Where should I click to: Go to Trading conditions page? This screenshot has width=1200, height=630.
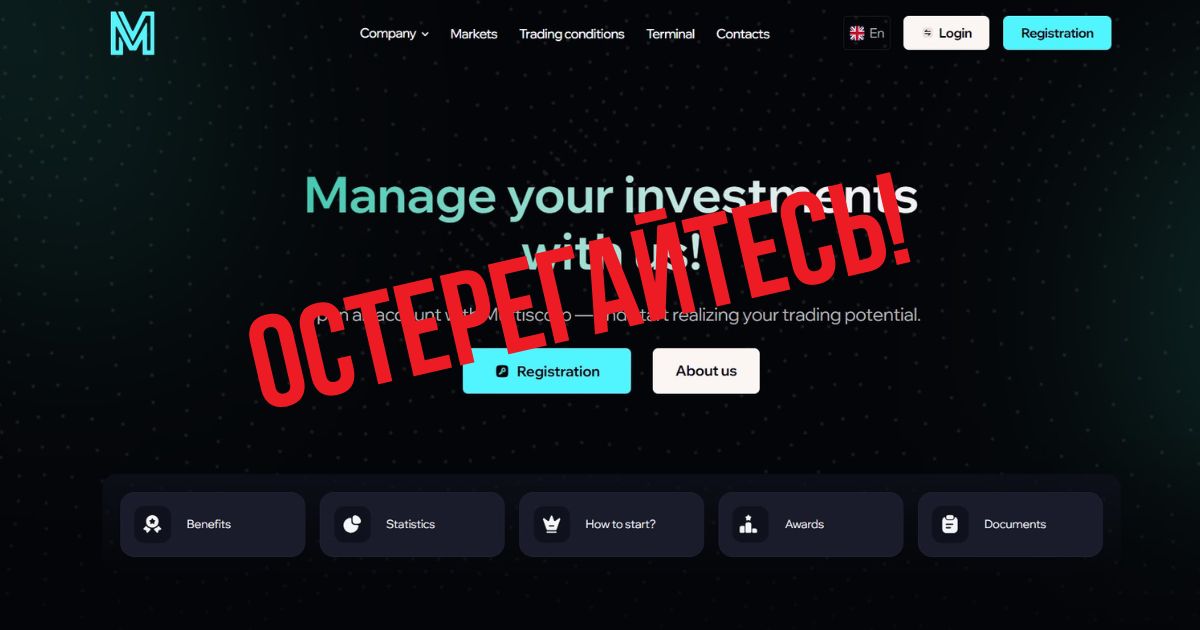point(571,34)
